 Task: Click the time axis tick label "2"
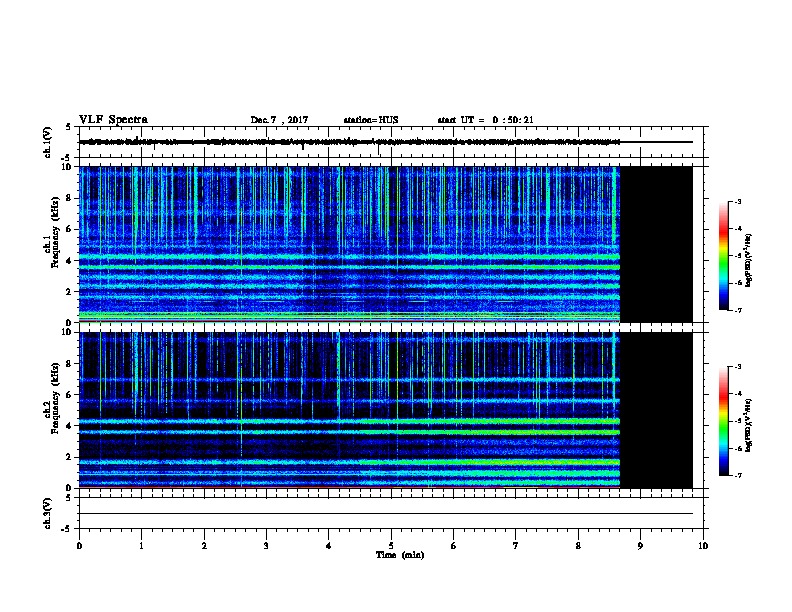click(x=204, y=546)
